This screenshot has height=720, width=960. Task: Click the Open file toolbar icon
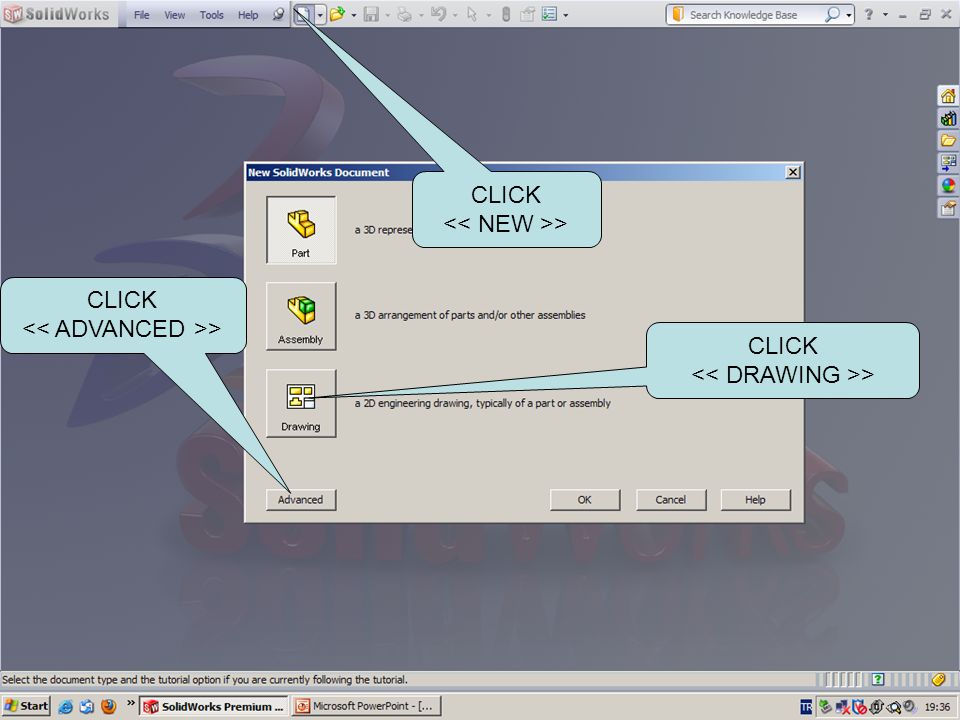coord(337,13)
